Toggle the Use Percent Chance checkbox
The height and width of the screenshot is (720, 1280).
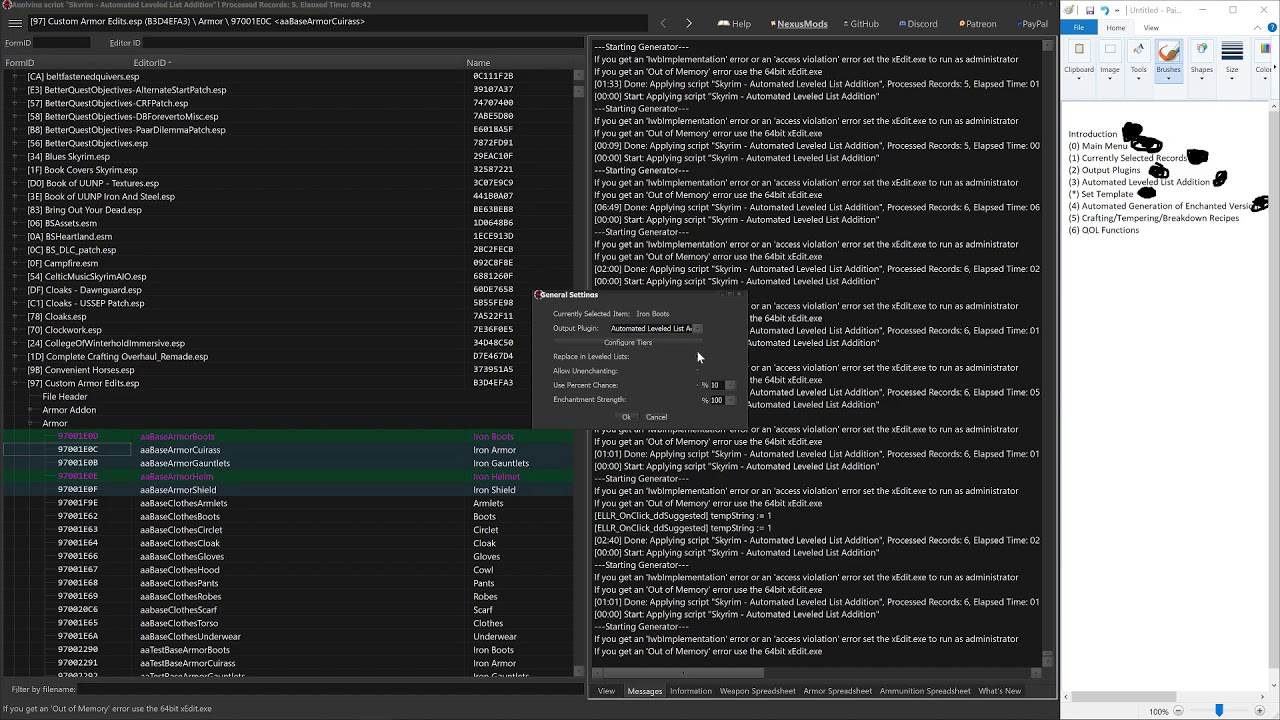(x=698, y=385)
